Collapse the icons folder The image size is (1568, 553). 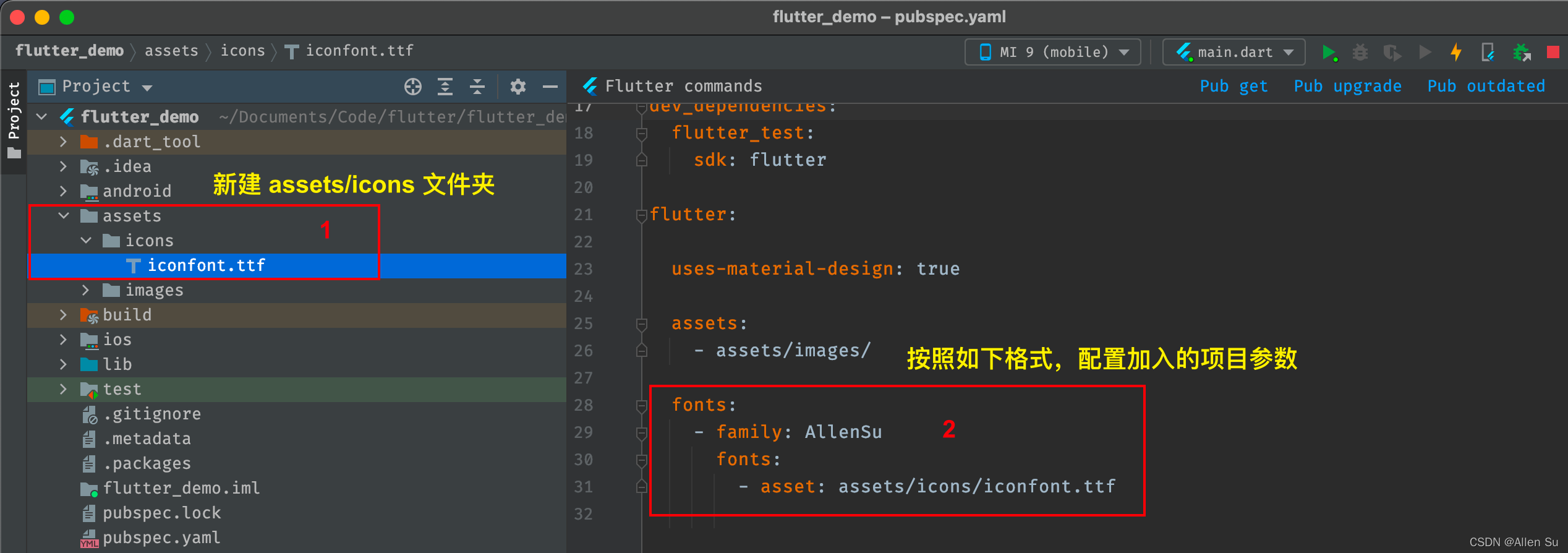87,240
